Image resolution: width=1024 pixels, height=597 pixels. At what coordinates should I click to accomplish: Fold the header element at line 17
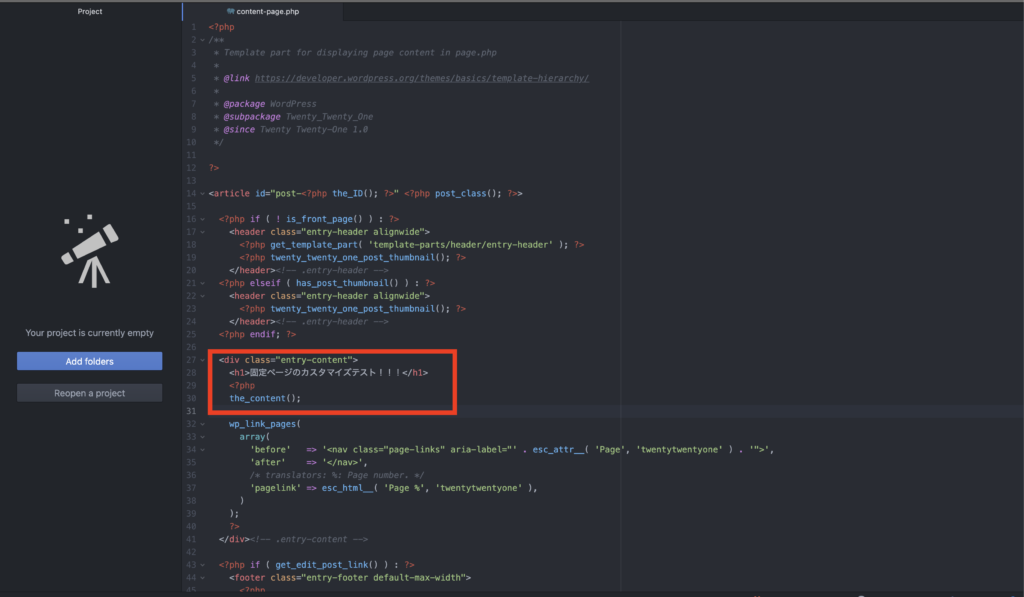202,232
